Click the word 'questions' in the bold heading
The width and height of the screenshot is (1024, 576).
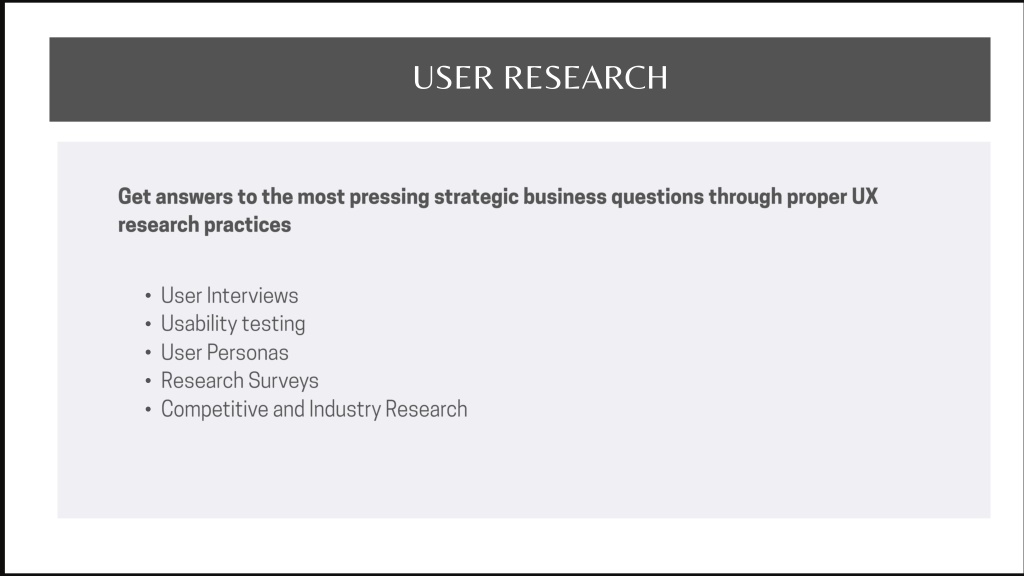(657, 197)
